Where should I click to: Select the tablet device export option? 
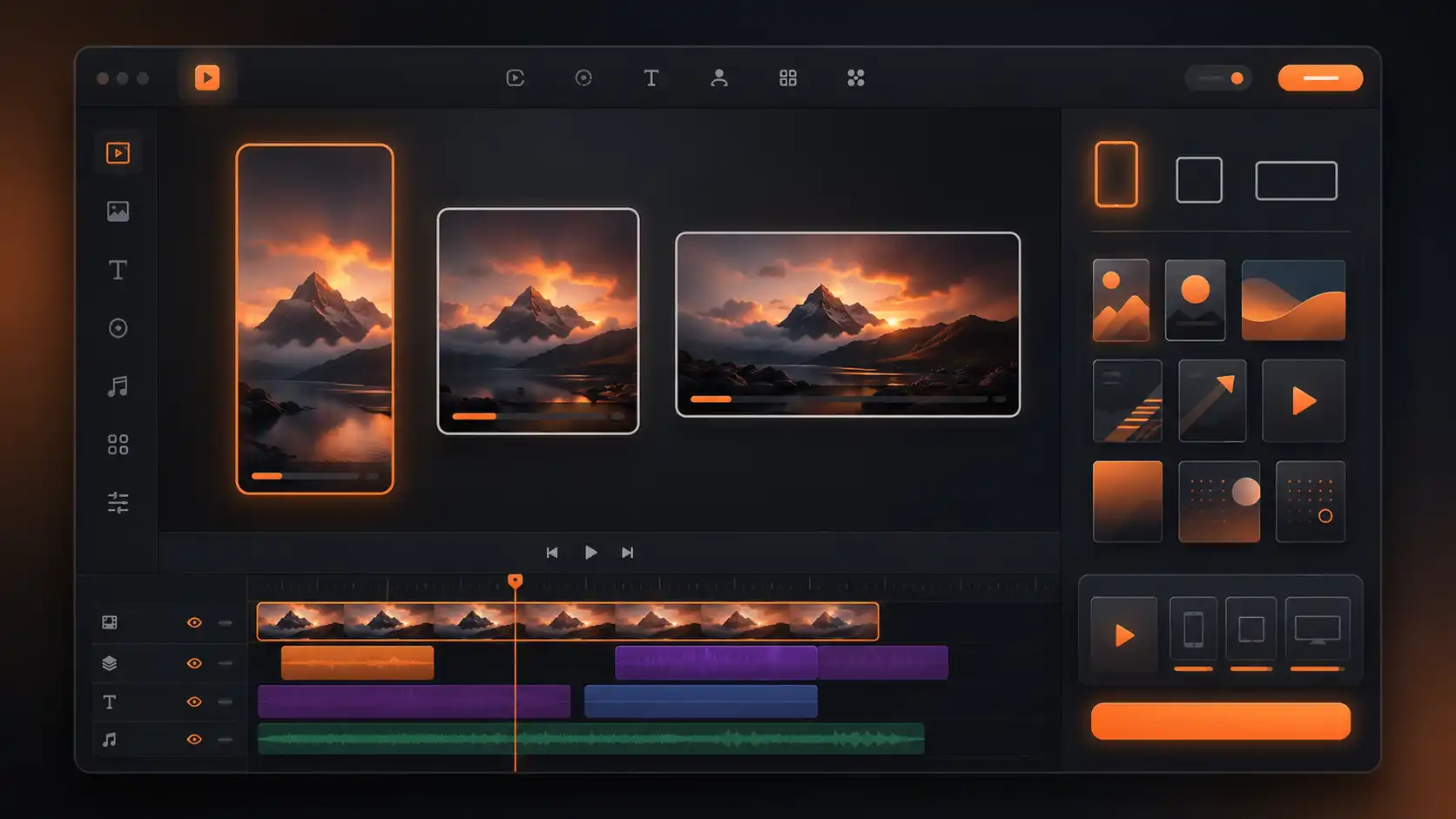1251,630
